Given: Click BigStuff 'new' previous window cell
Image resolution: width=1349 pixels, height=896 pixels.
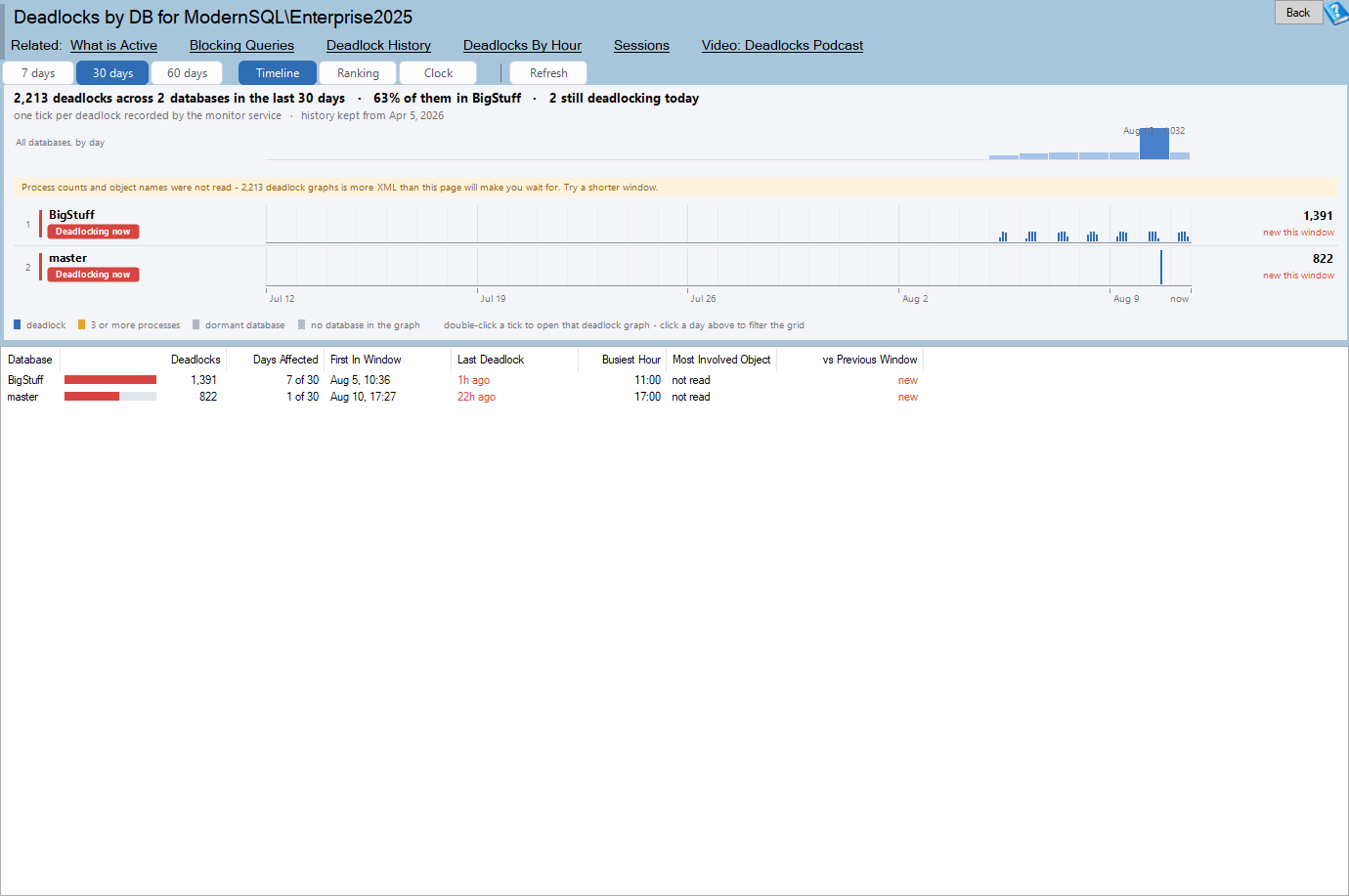Looking at the screenshot, I should point(908,380).
